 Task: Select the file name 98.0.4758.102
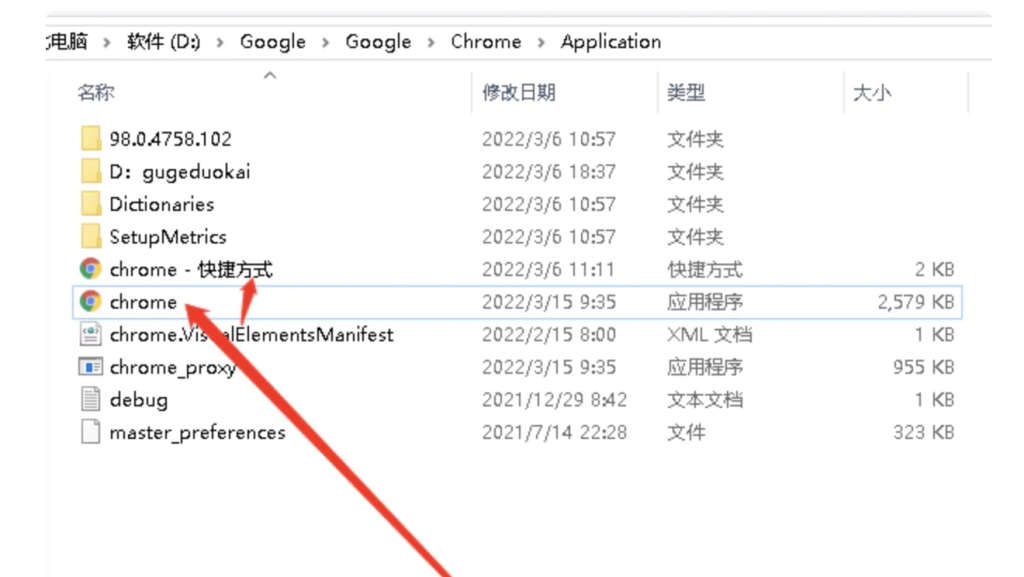[170, 139]
